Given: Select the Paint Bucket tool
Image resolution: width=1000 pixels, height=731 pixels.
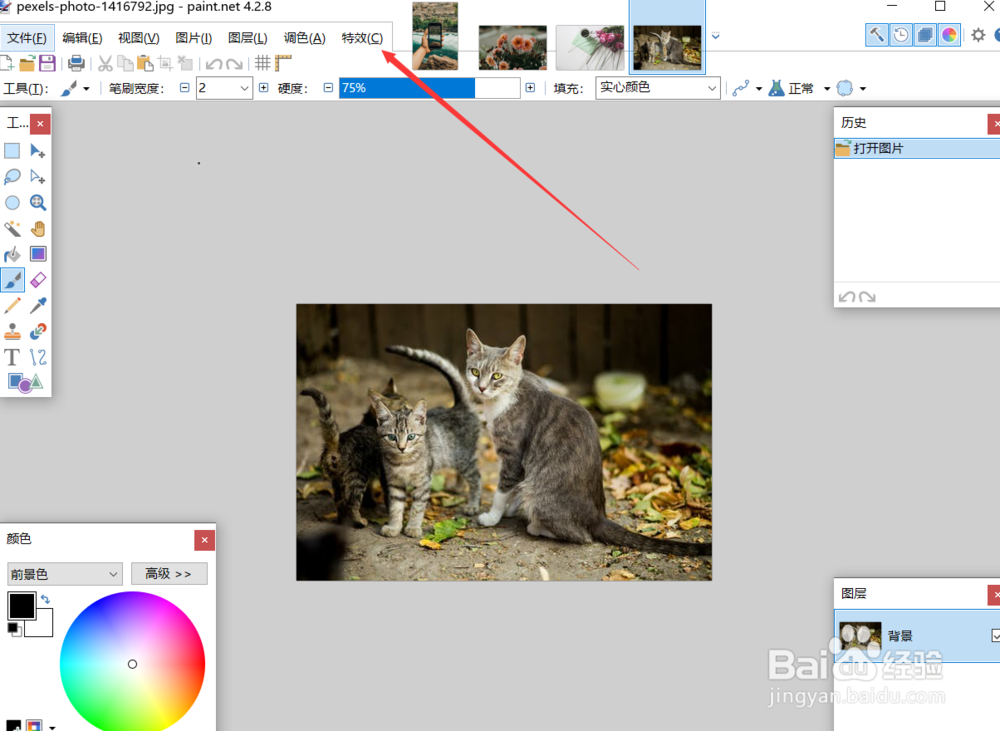Looking at the screenshot, I should click(12, 255).
